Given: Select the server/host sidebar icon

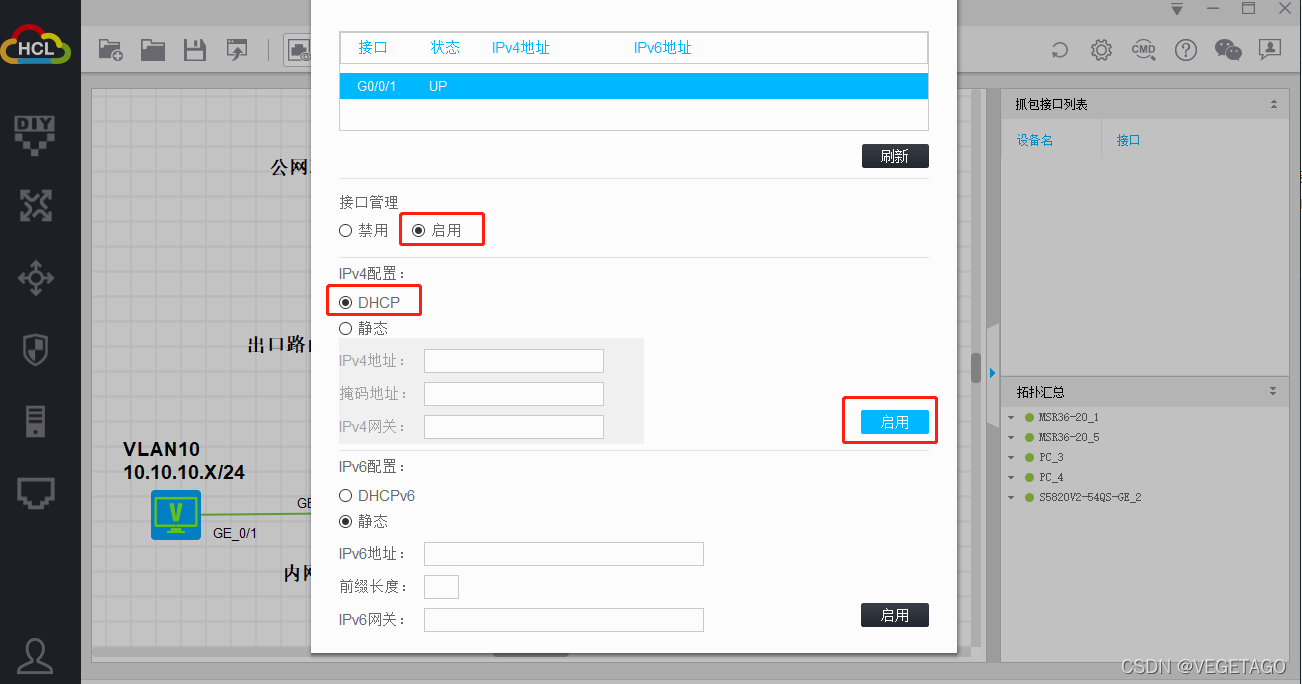Looking at the screenshot, I should 36,421.
